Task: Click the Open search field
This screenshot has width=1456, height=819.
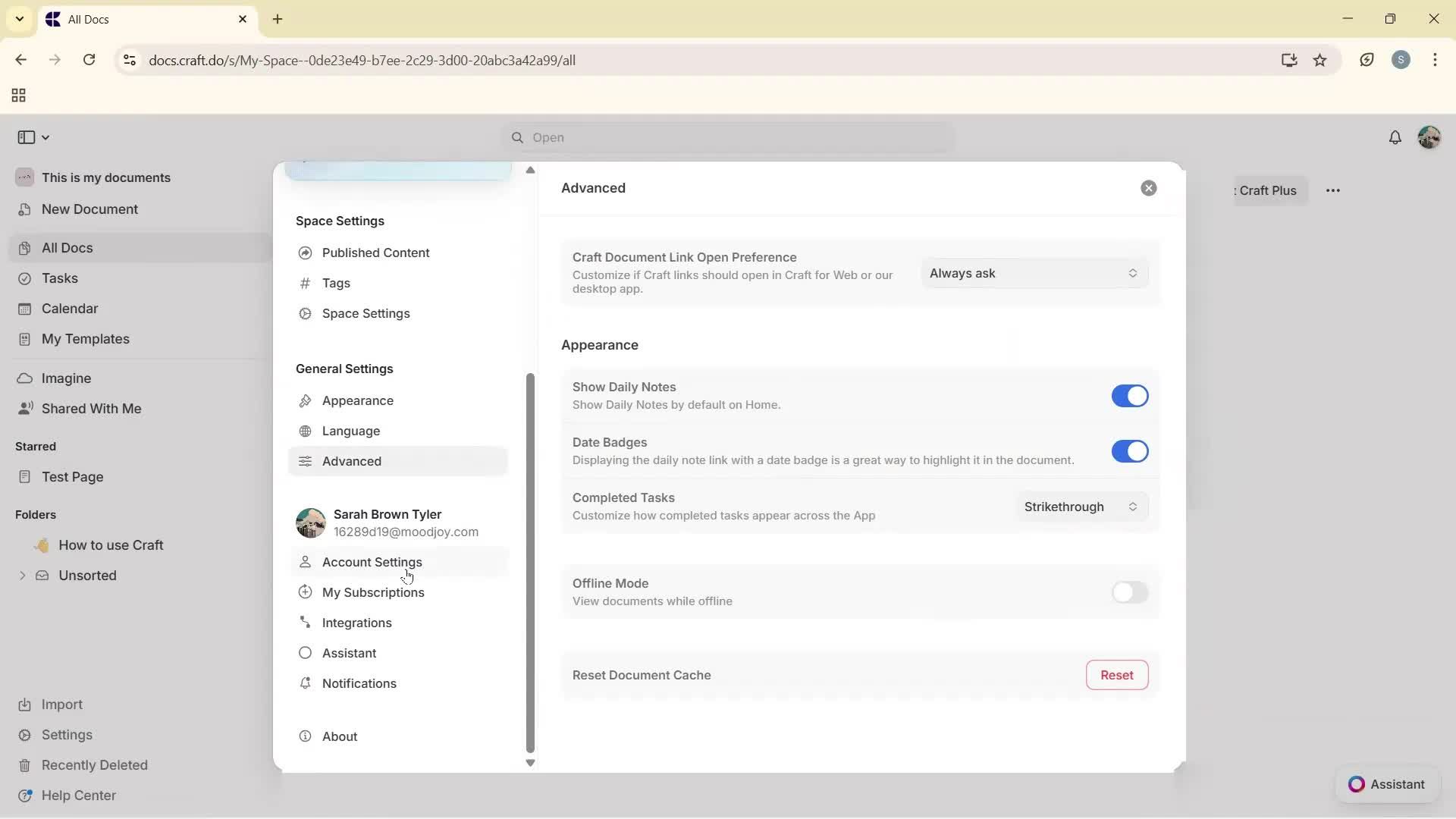Action: 726,137
